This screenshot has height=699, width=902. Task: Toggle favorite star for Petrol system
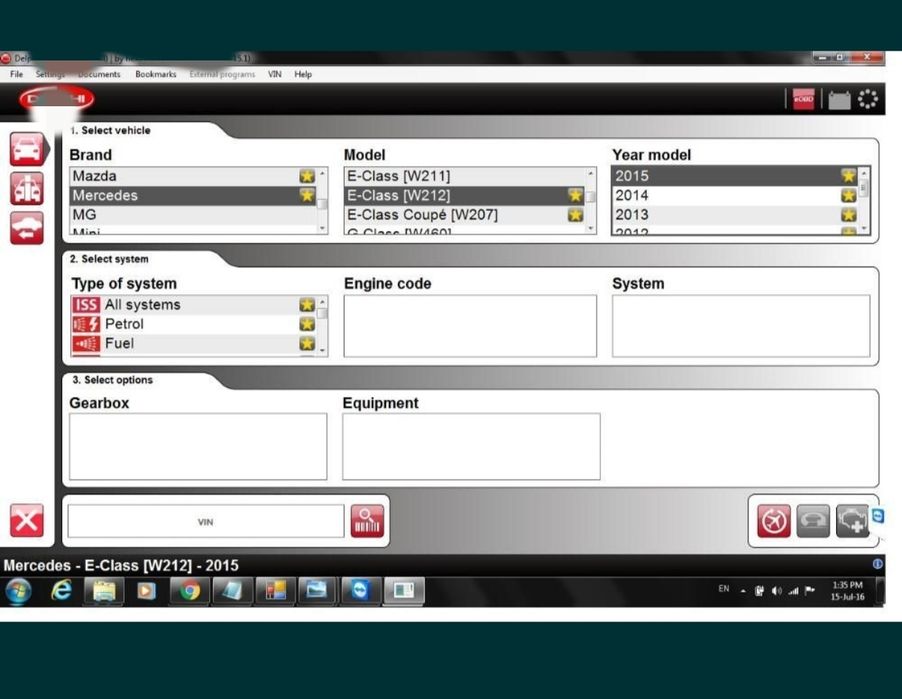pos(307,324)
